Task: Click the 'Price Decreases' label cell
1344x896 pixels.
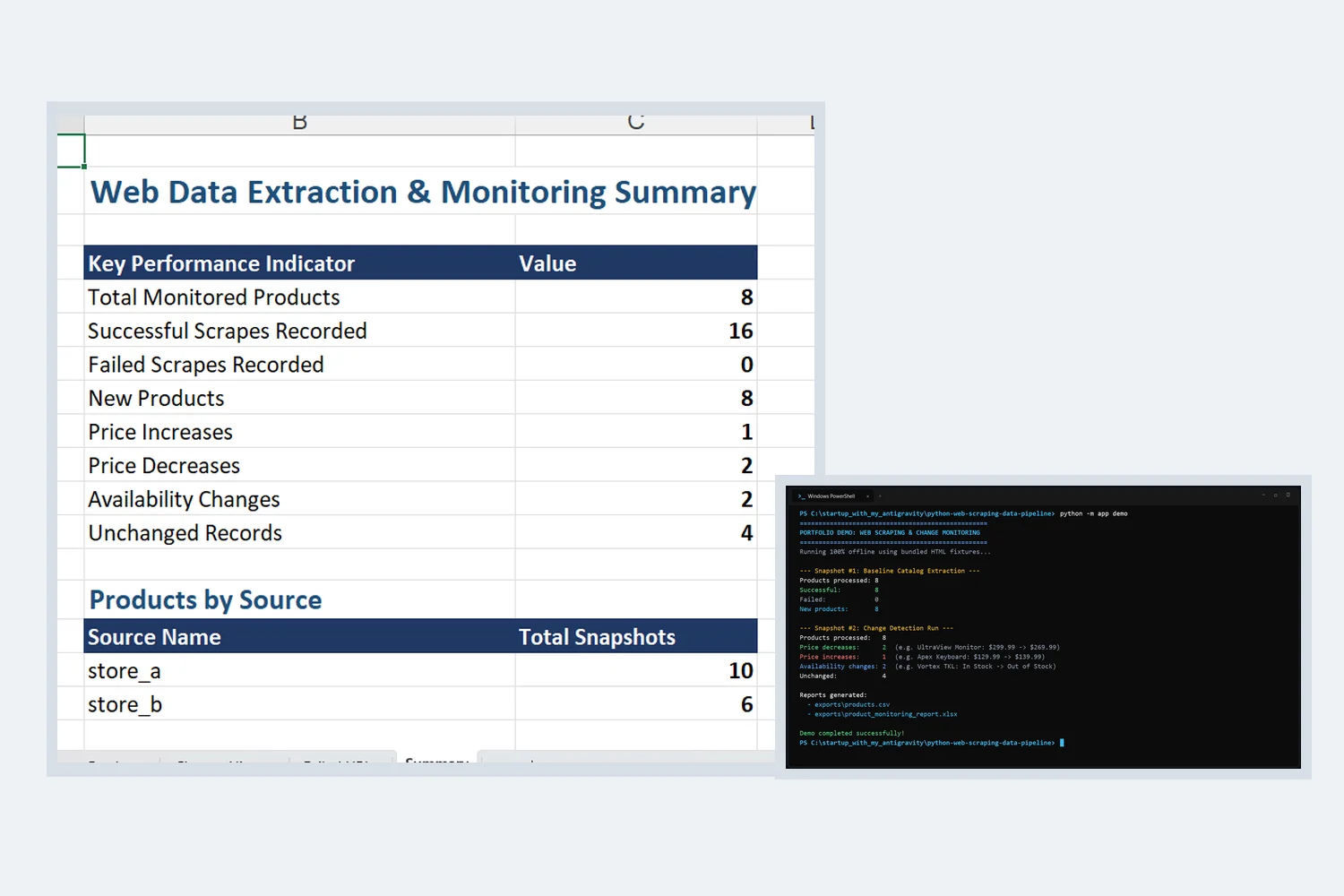Action: 299,465
